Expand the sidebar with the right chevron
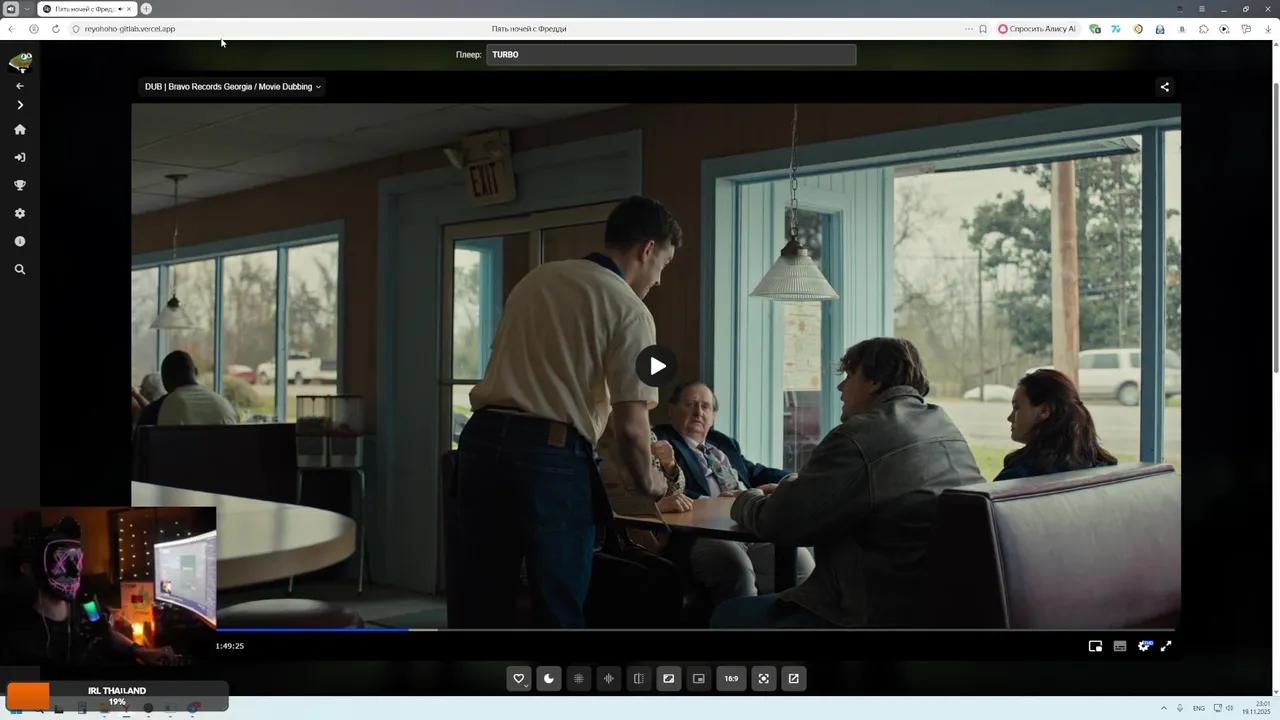 point(19,105)
